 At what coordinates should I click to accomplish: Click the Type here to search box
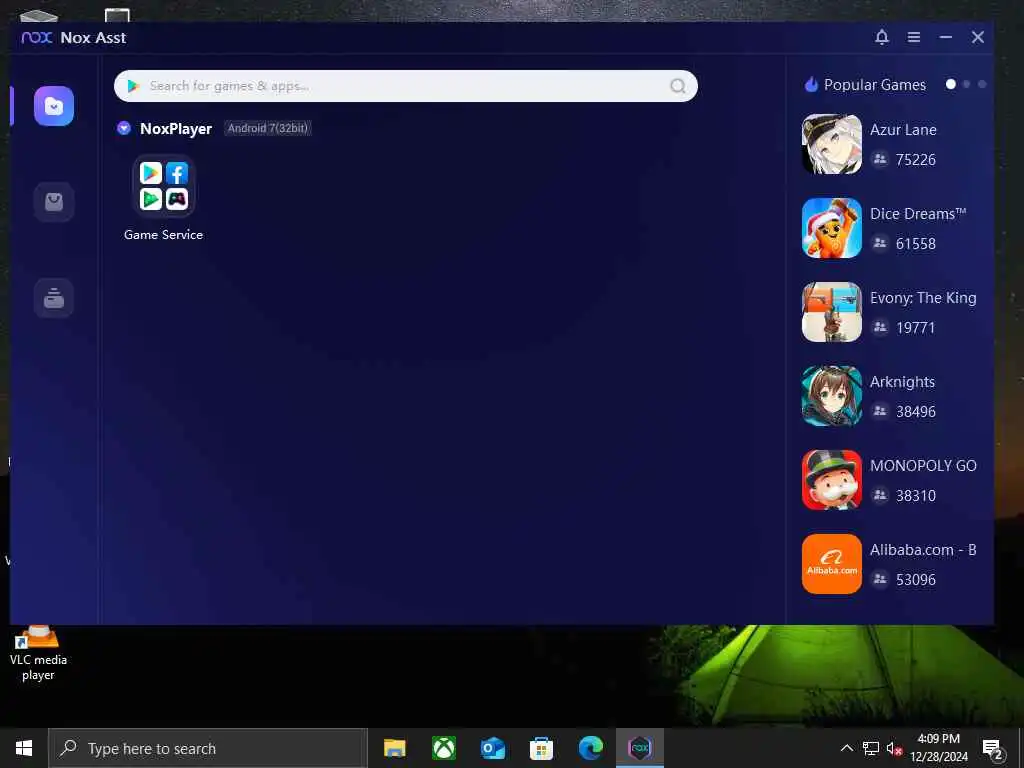[208, 748]
